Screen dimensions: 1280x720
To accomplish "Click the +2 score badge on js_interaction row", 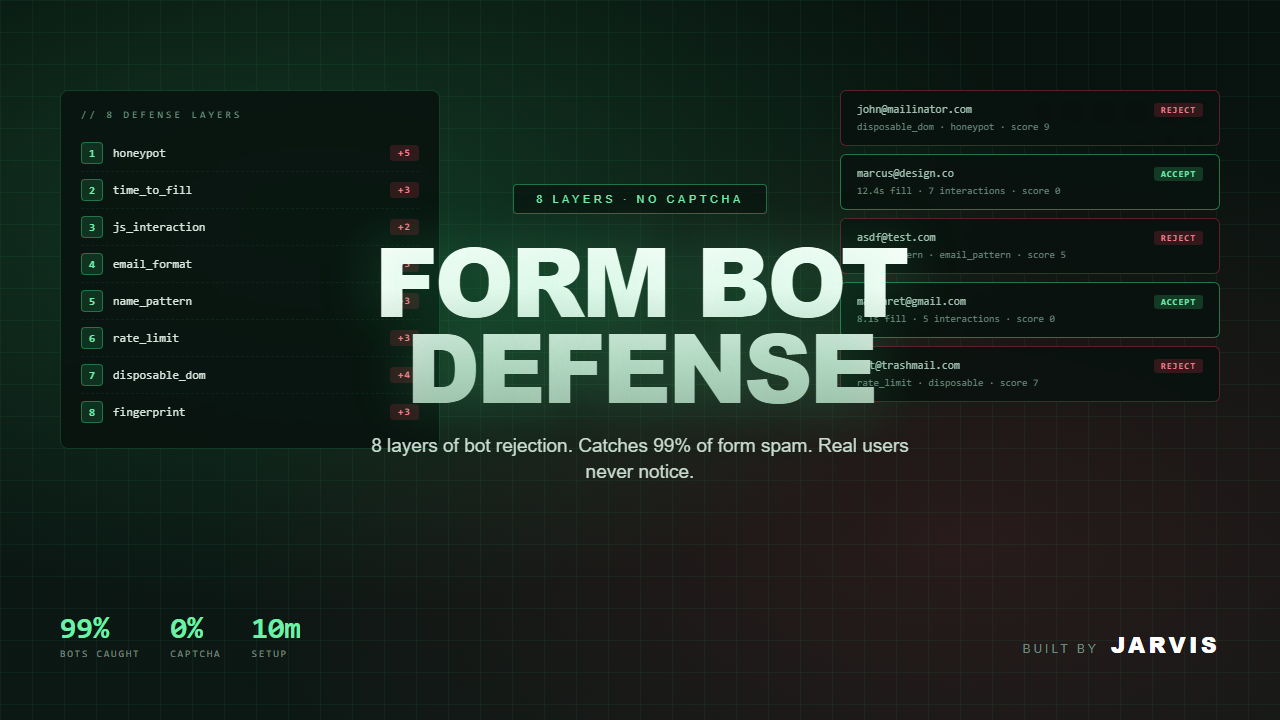I will click(x=404, y=227).
